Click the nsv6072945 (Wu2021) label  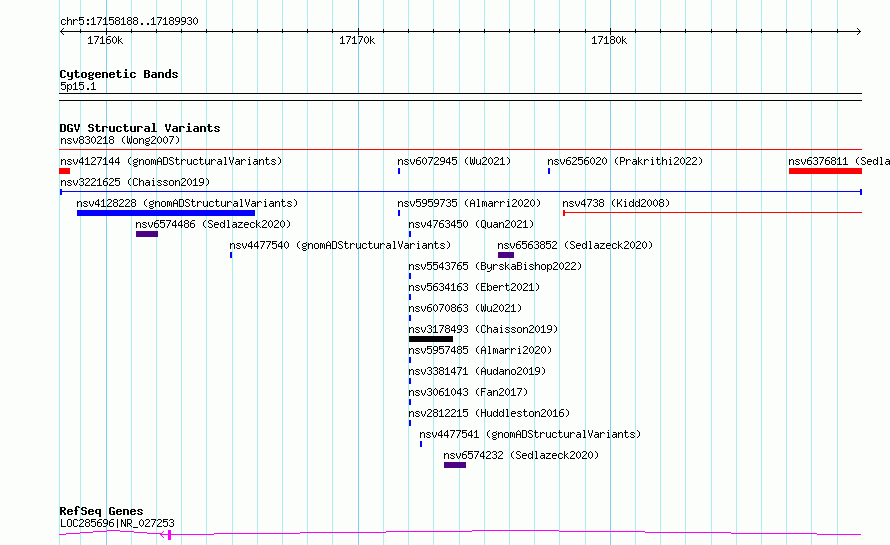pyautogui.click(x=454, y=161)
